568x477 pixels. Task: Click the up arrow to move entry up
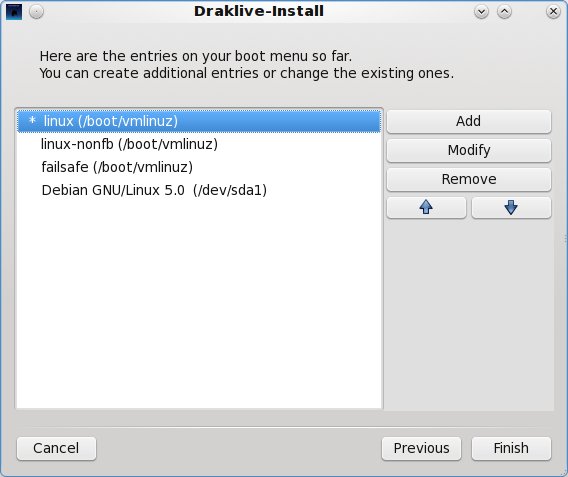pos(426,208)
